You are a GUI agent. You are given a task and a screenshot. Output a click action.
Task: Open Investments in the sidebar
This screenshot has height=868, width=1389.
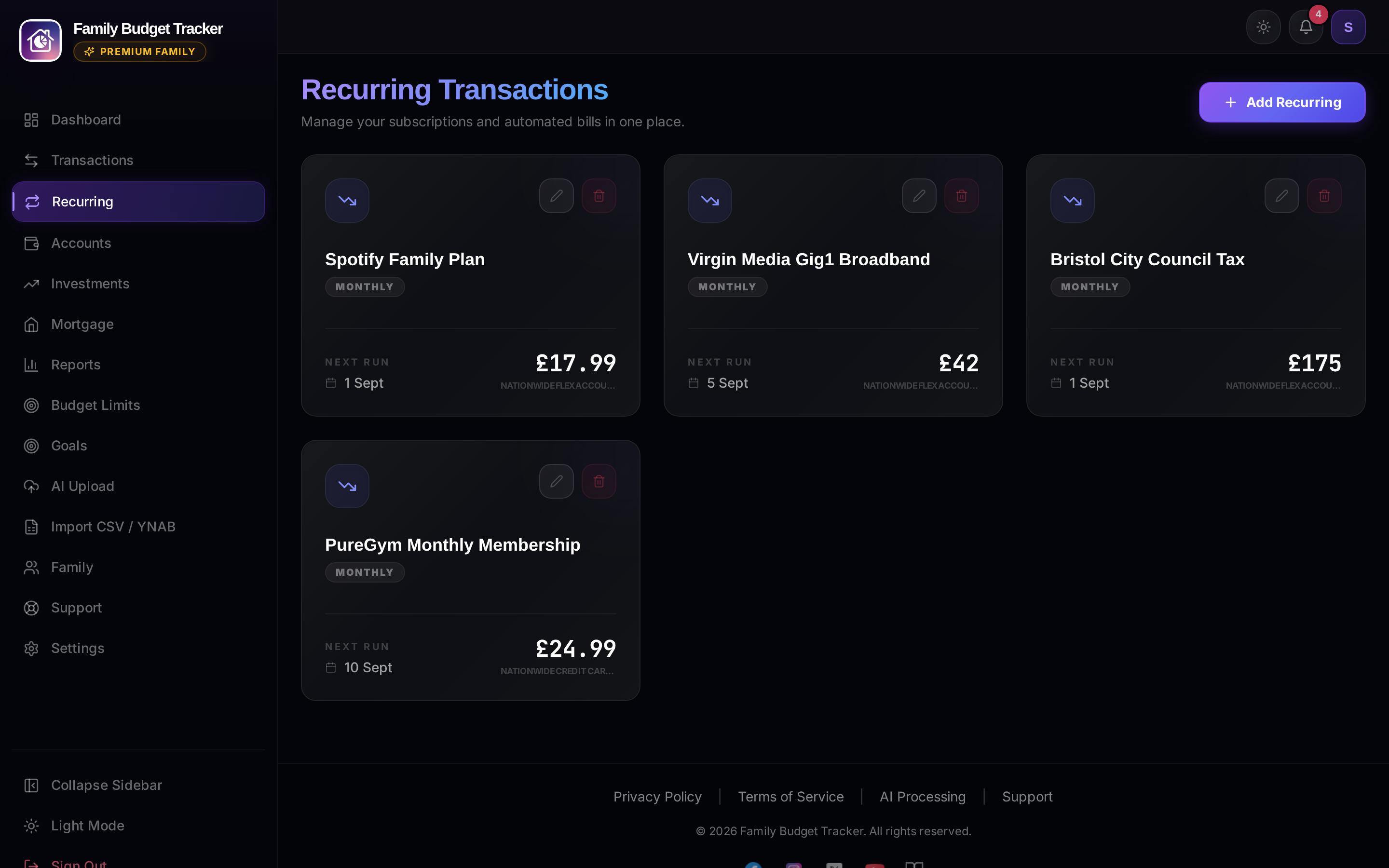tap(138, 284)
